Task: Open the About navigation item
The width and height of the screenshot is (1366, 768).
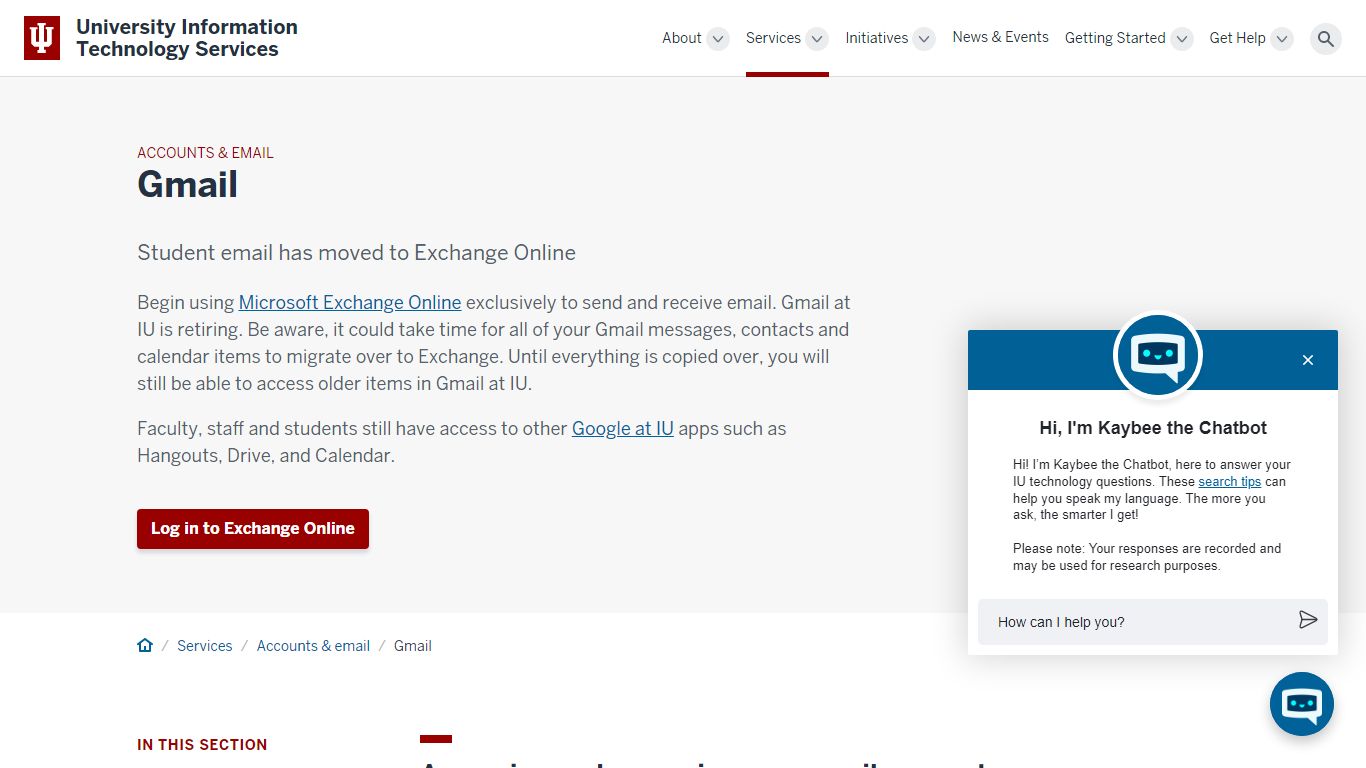Action: point(682,38)
